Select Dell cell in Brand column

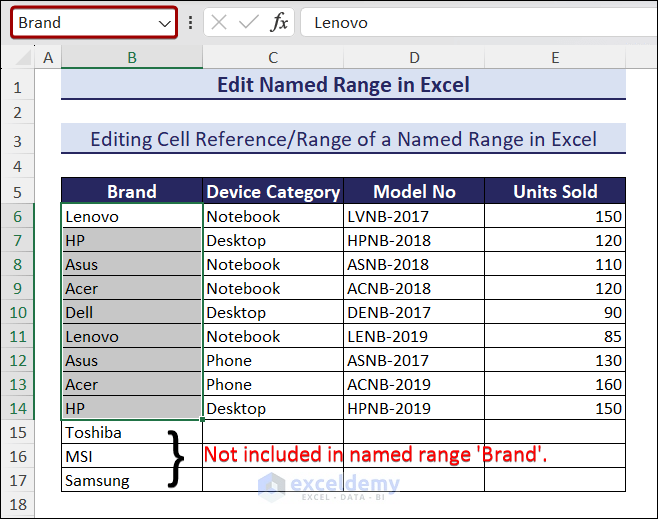(131, 312)
